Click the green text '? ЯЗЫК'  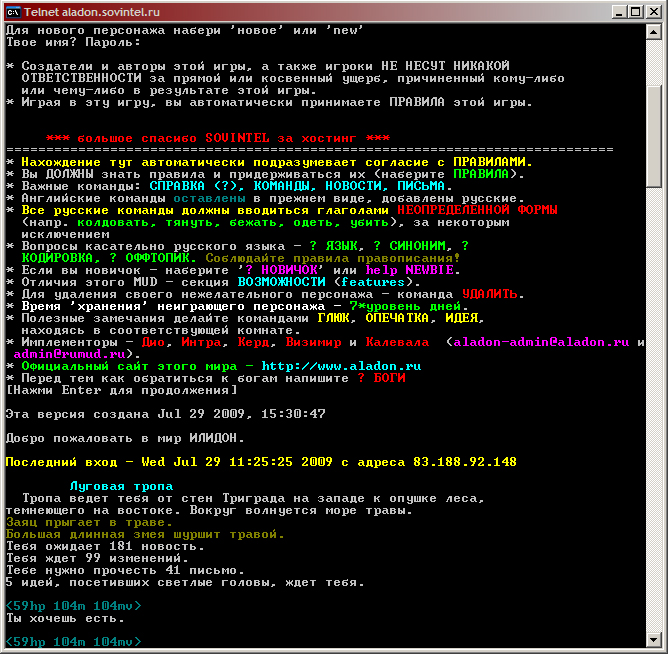[333, 246]
